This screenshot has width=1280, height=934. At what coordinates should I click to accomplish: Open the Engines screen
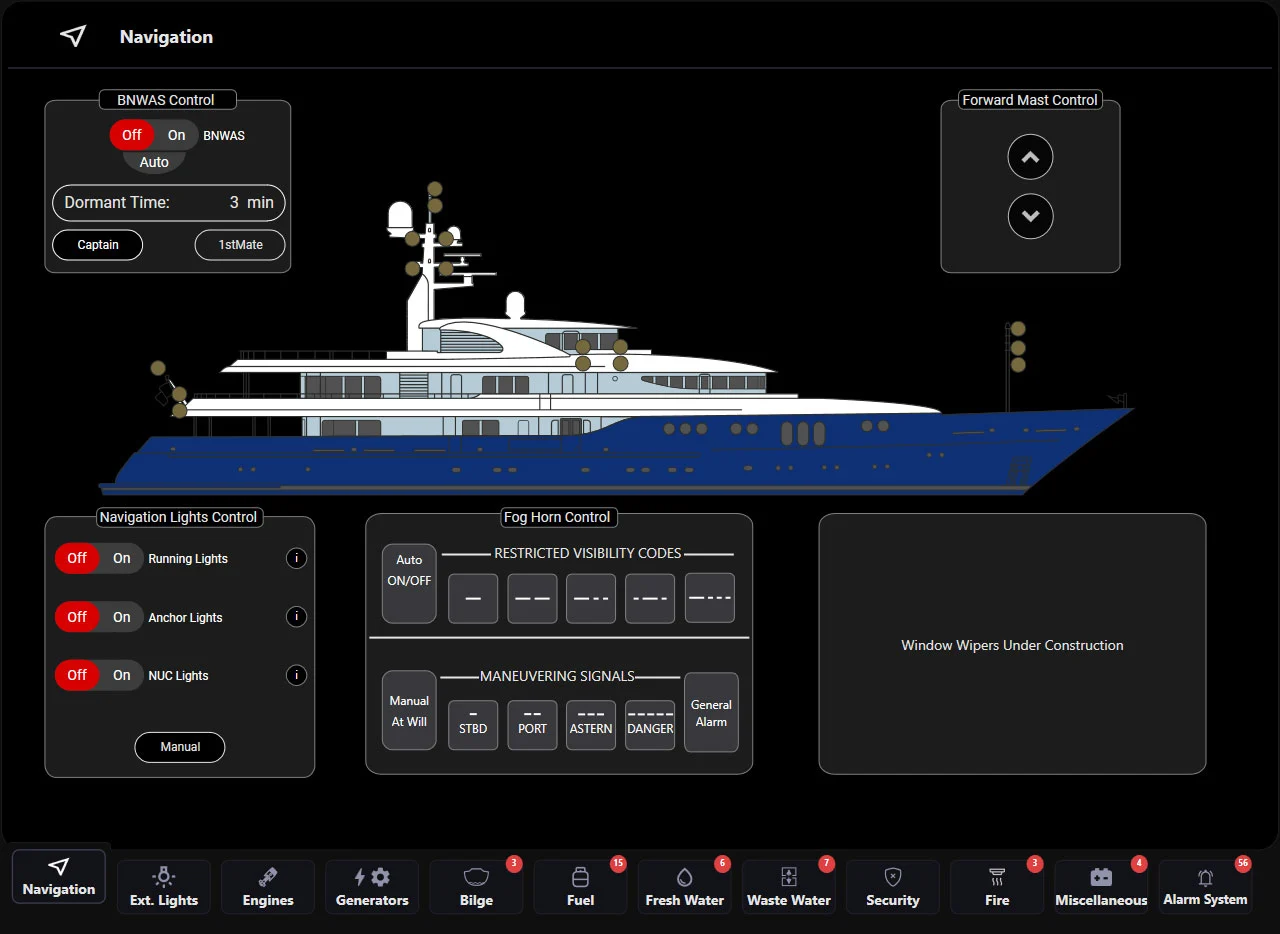pos(267,887)
